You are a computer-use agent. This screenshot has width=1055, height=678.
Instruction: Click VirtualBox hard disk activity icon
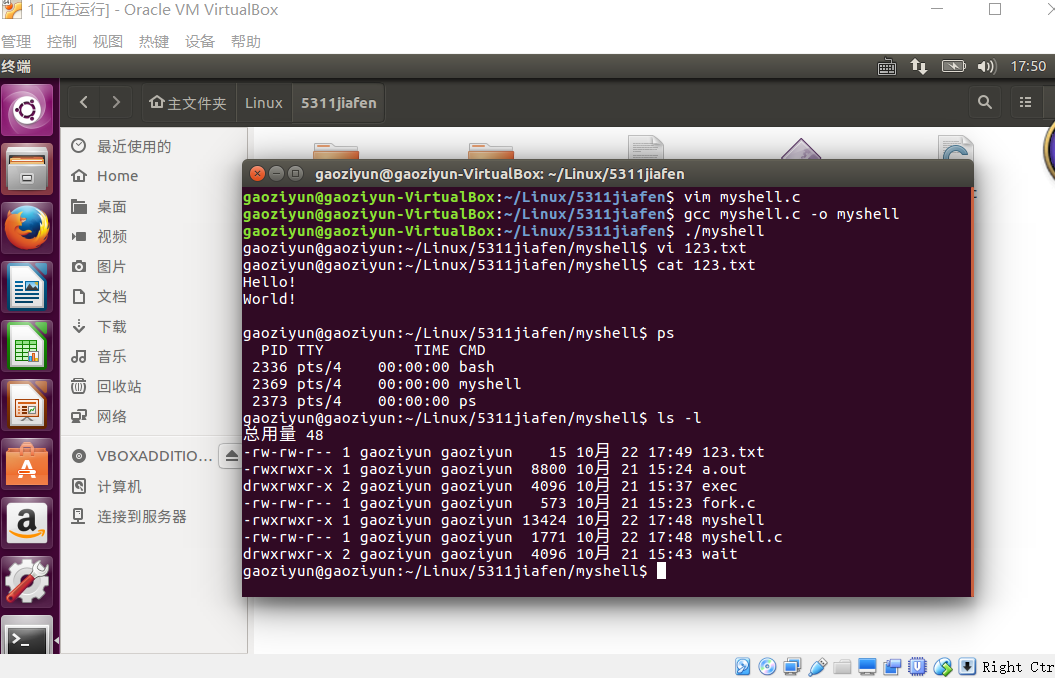[743, 667]
